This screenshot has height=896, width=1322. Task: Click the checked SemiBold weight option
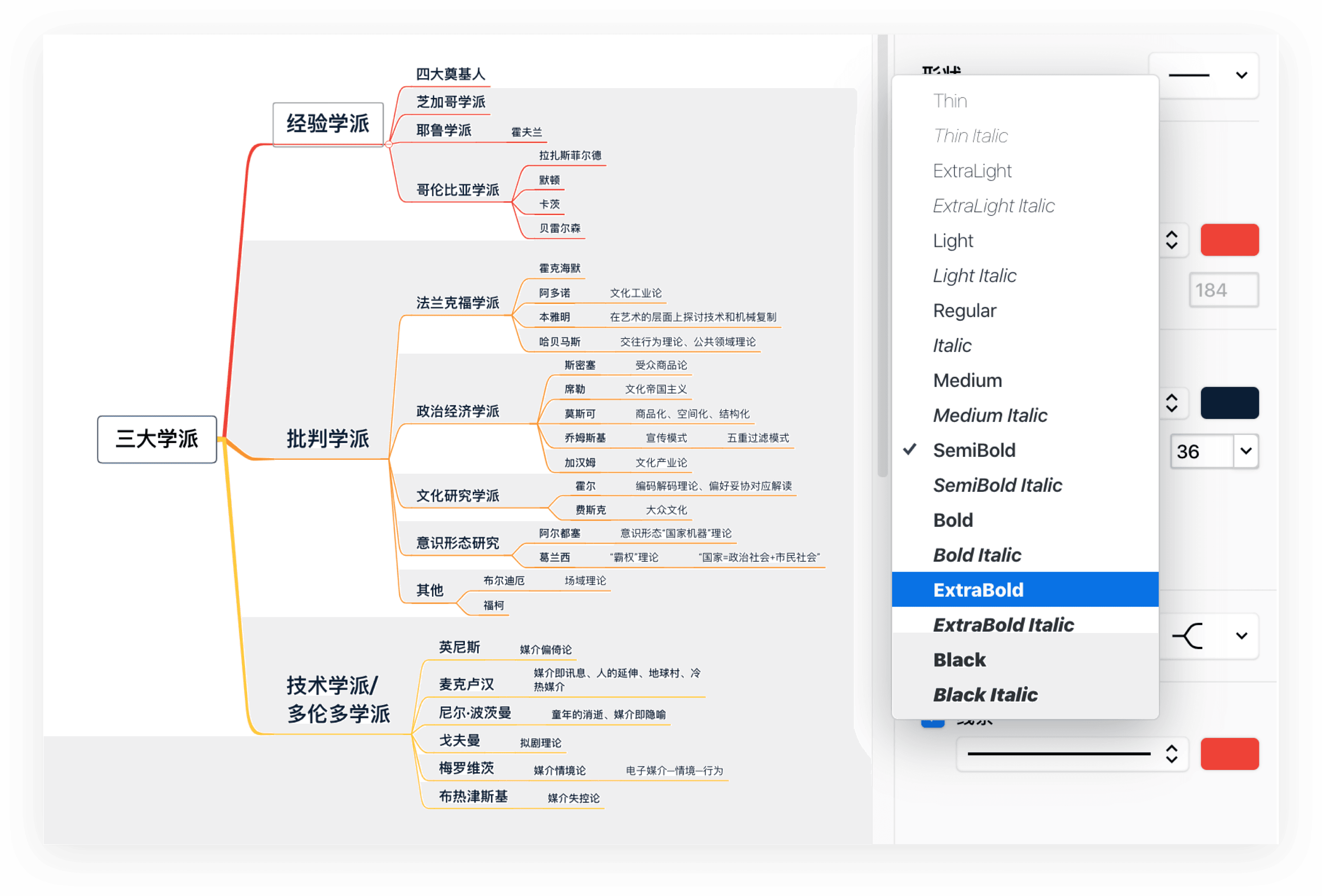click(x=974, y=450)
